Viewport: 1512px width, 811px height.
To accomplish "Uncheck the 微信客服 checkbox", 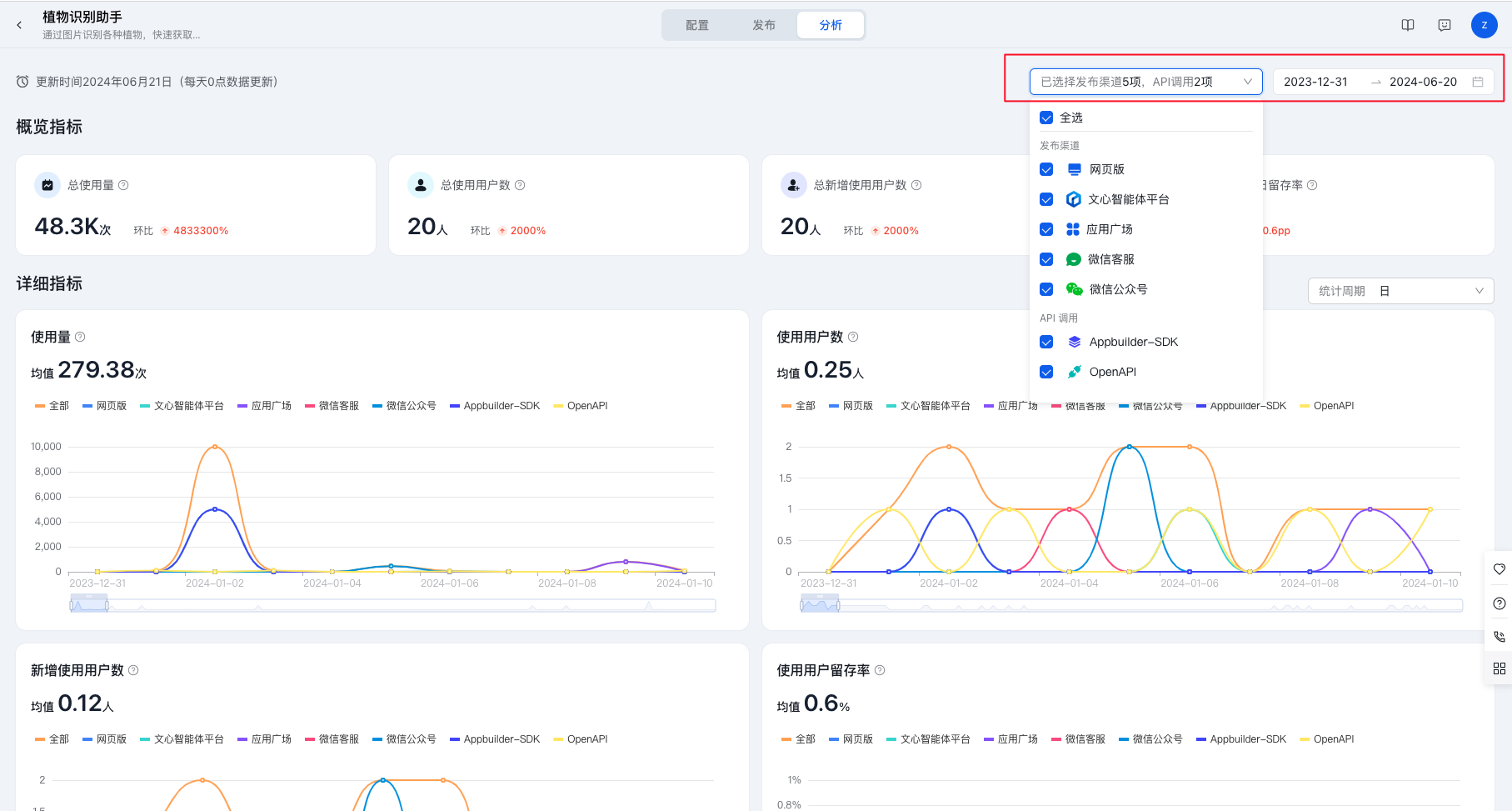I will point(1046,259).
